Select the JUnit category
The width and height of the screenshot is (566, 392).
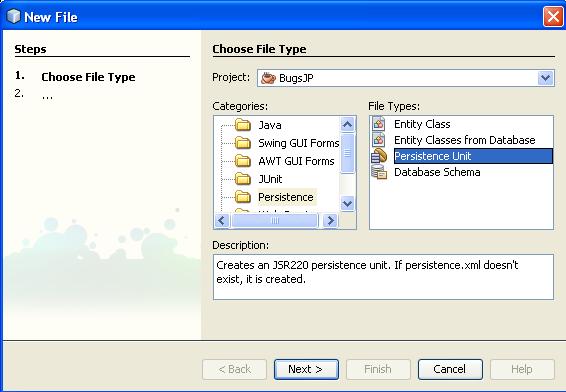(x=270, y=179)
